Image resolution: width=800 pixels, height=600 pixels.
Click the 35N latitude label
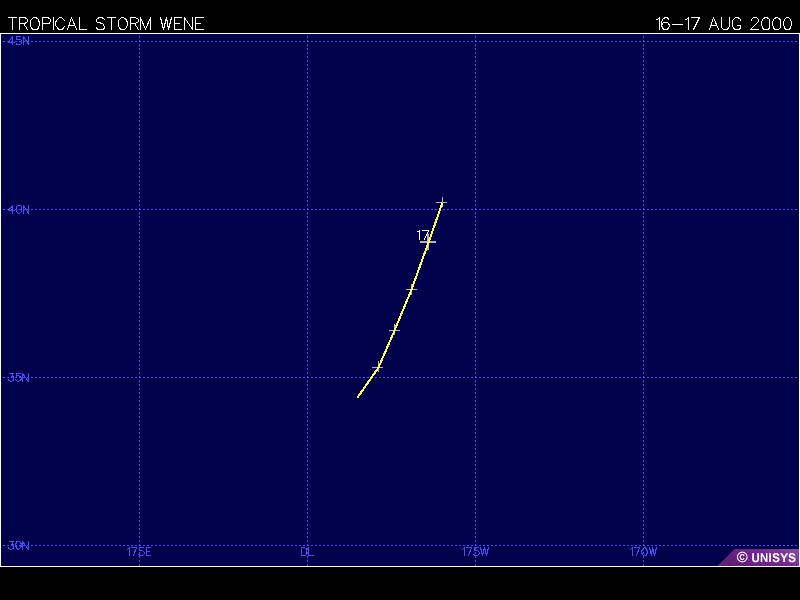[18, 378]
